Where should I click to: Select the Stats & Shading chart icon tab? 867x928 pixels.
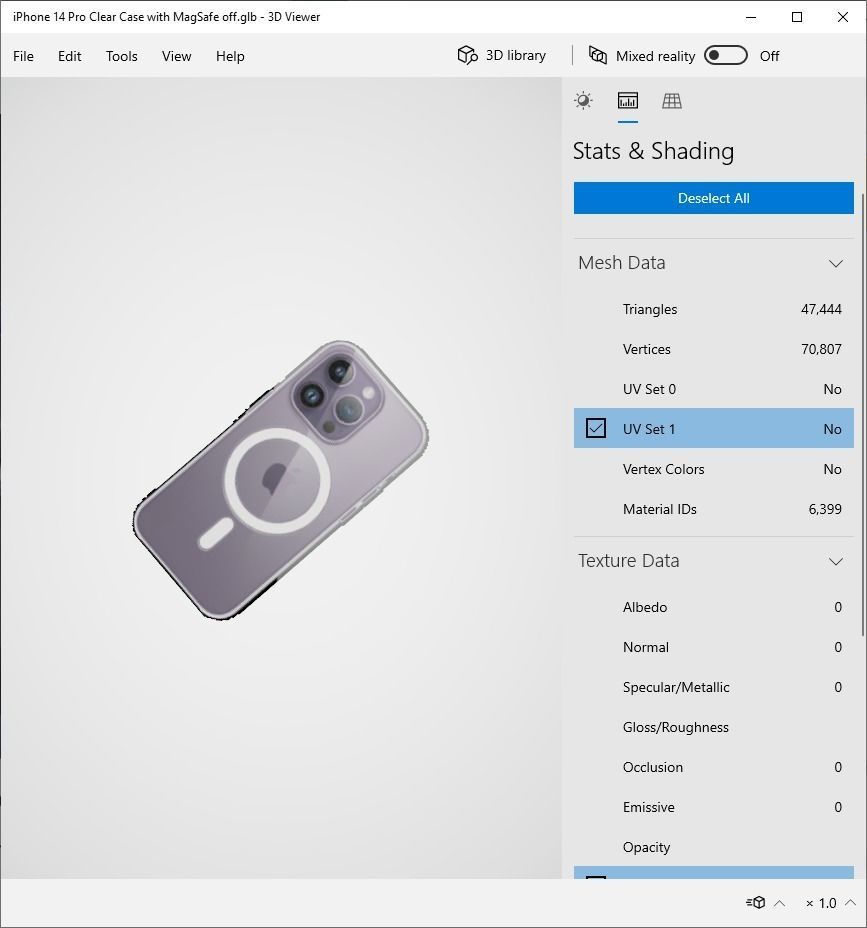tap(627, 101)
